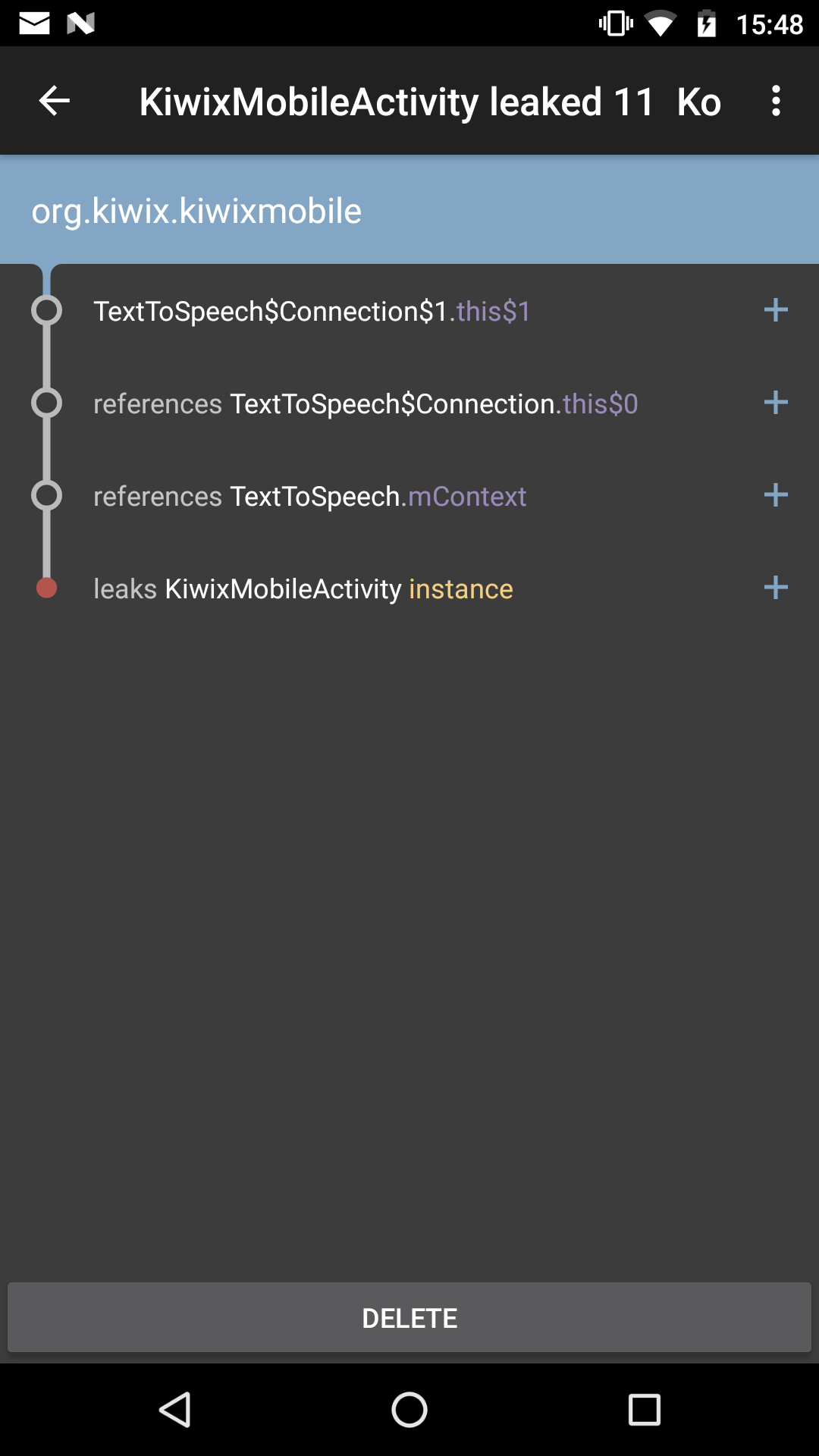The width and height of the screenshot is (819, 1456).
Task: Tap the circle node beside TextToSpeech$Connection reference
Action: 47,403
